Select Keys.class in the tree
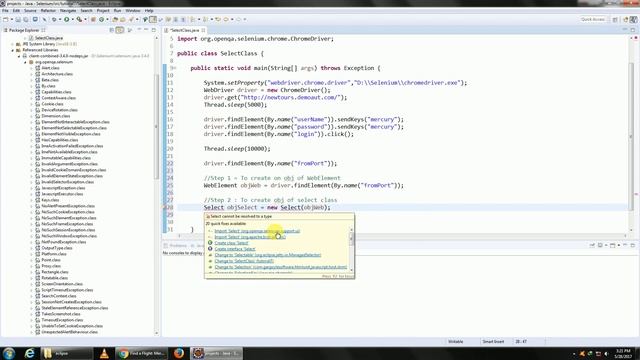The width and height of the screenshot is (640, 360). point(50,200)
